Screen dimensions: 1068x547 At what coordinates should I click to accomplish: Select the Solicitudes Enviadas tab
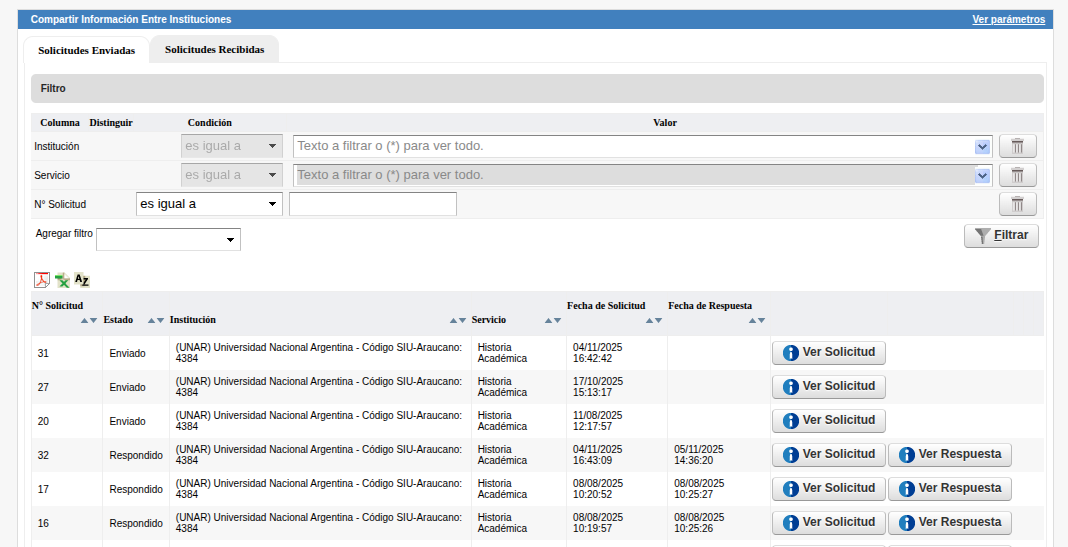[x=86, y=50]
